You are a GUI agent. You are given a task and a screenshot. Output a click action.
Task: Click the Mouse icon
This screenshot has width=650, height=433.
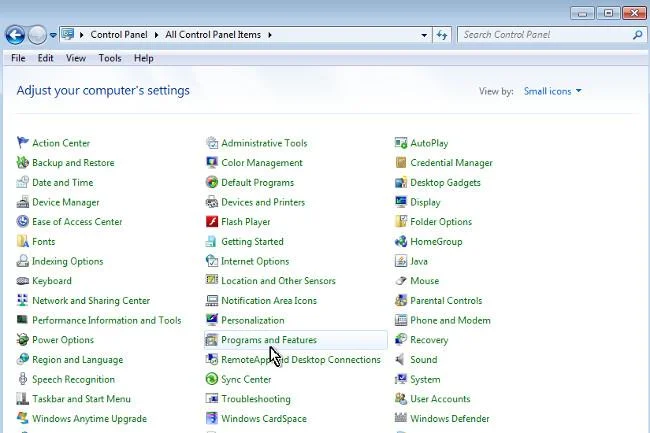point(401,281)
